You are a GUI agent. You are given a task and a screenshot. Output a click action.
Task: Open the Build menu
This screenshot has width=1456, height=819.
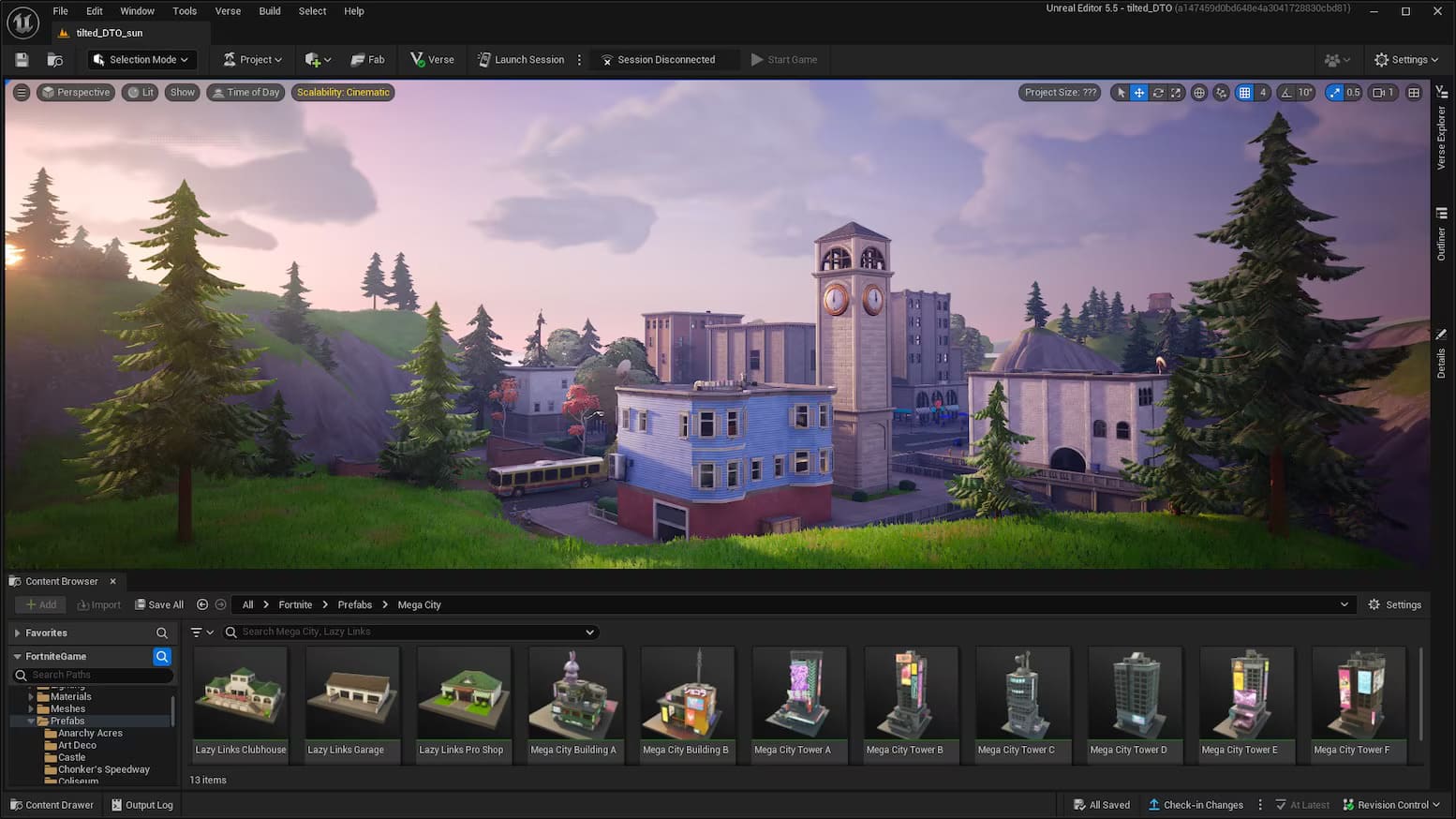pyautogui.click(x=269, y=10)
